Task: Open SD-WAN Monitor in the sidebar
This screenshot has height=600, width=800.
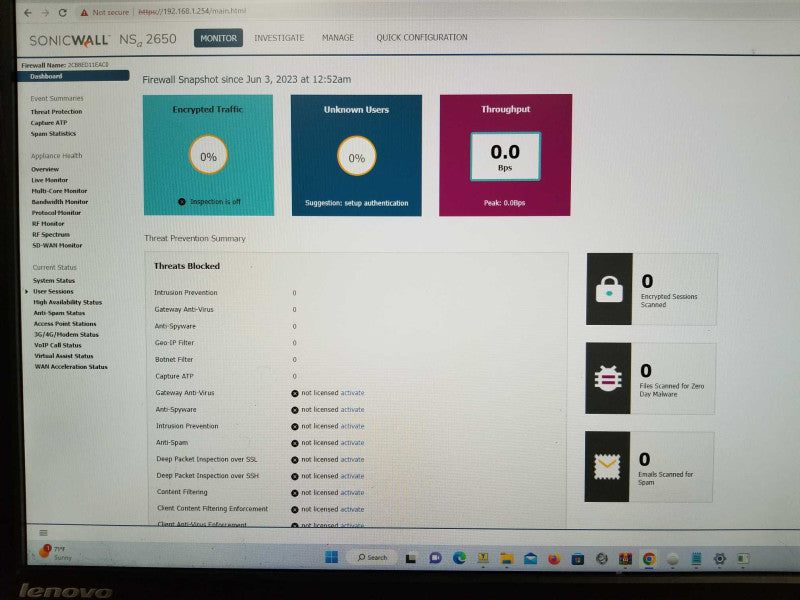Action: coord(57,245)
